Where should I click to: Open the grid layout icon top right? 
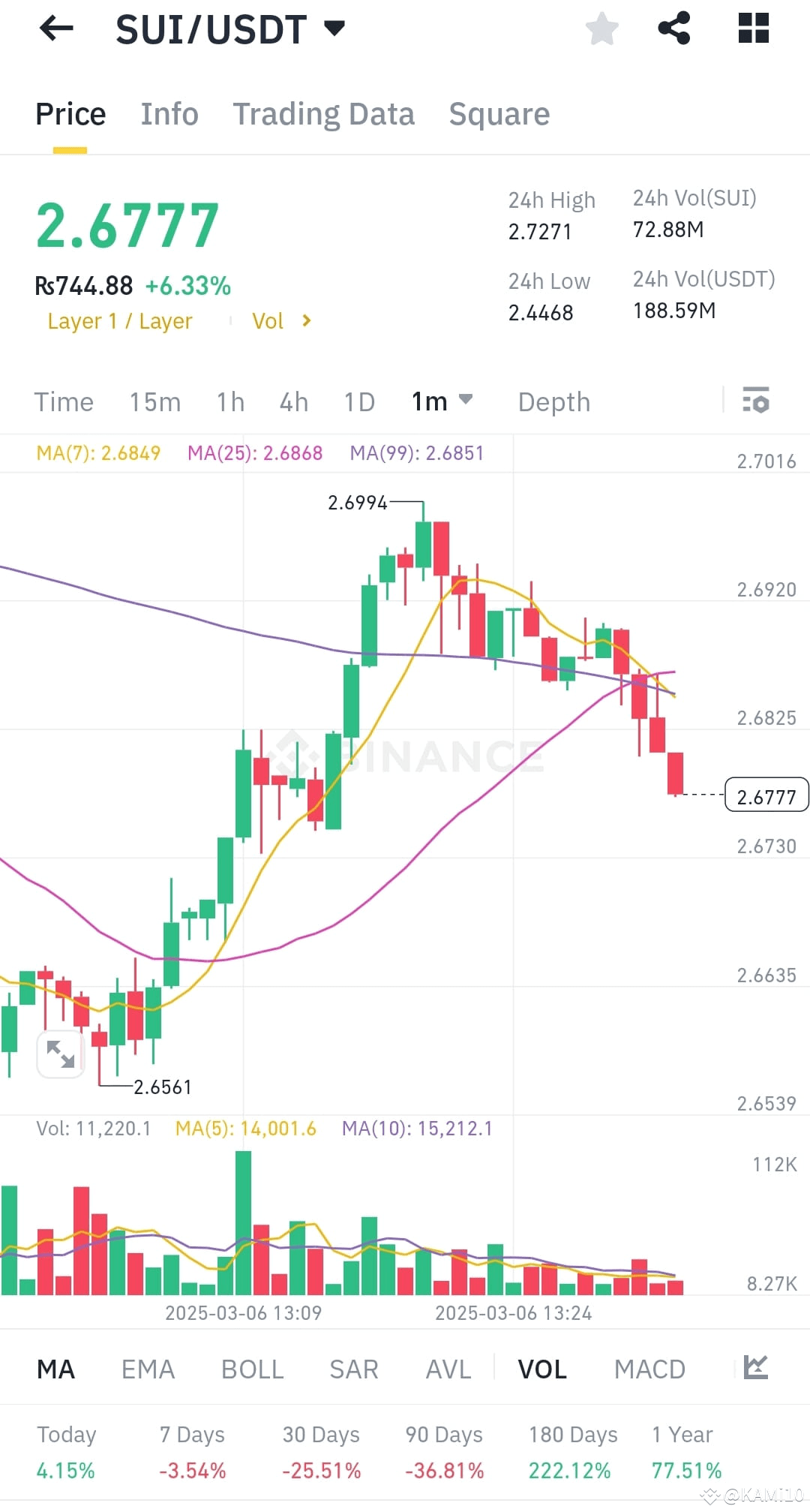752,29
